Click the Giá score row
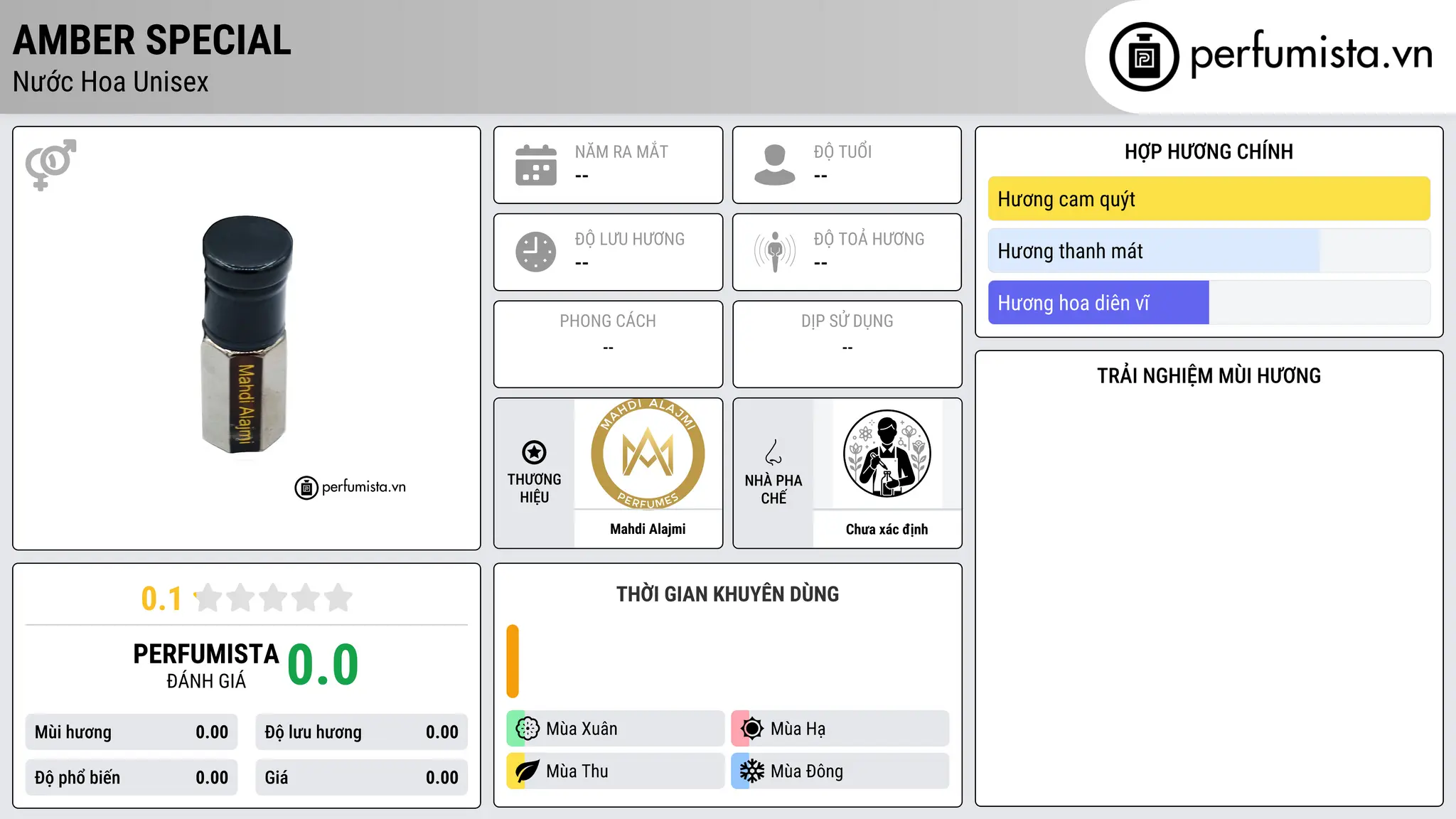The width and height of the screenshot is (1456, 819). (x=362, y=778)
